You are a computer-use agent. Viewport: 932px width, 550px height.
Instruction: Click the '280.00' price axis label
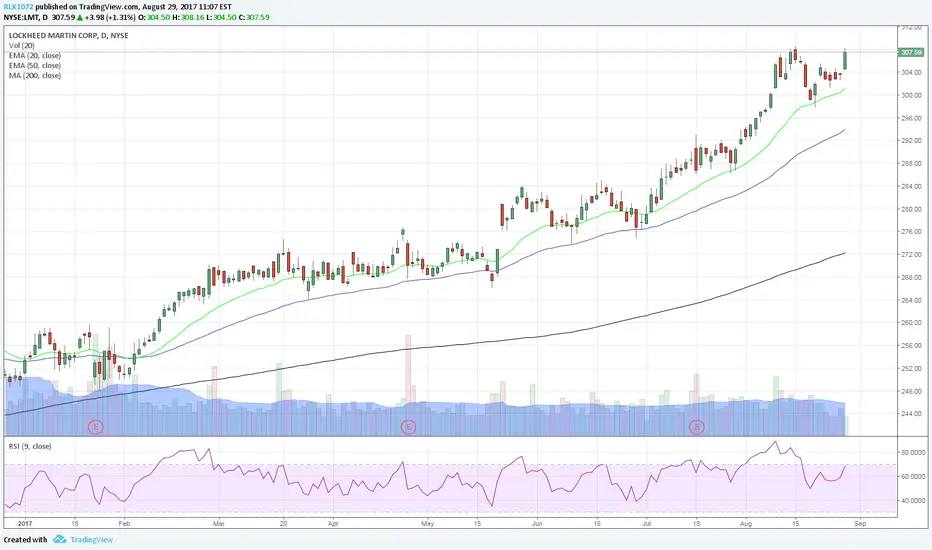[912, 209]
